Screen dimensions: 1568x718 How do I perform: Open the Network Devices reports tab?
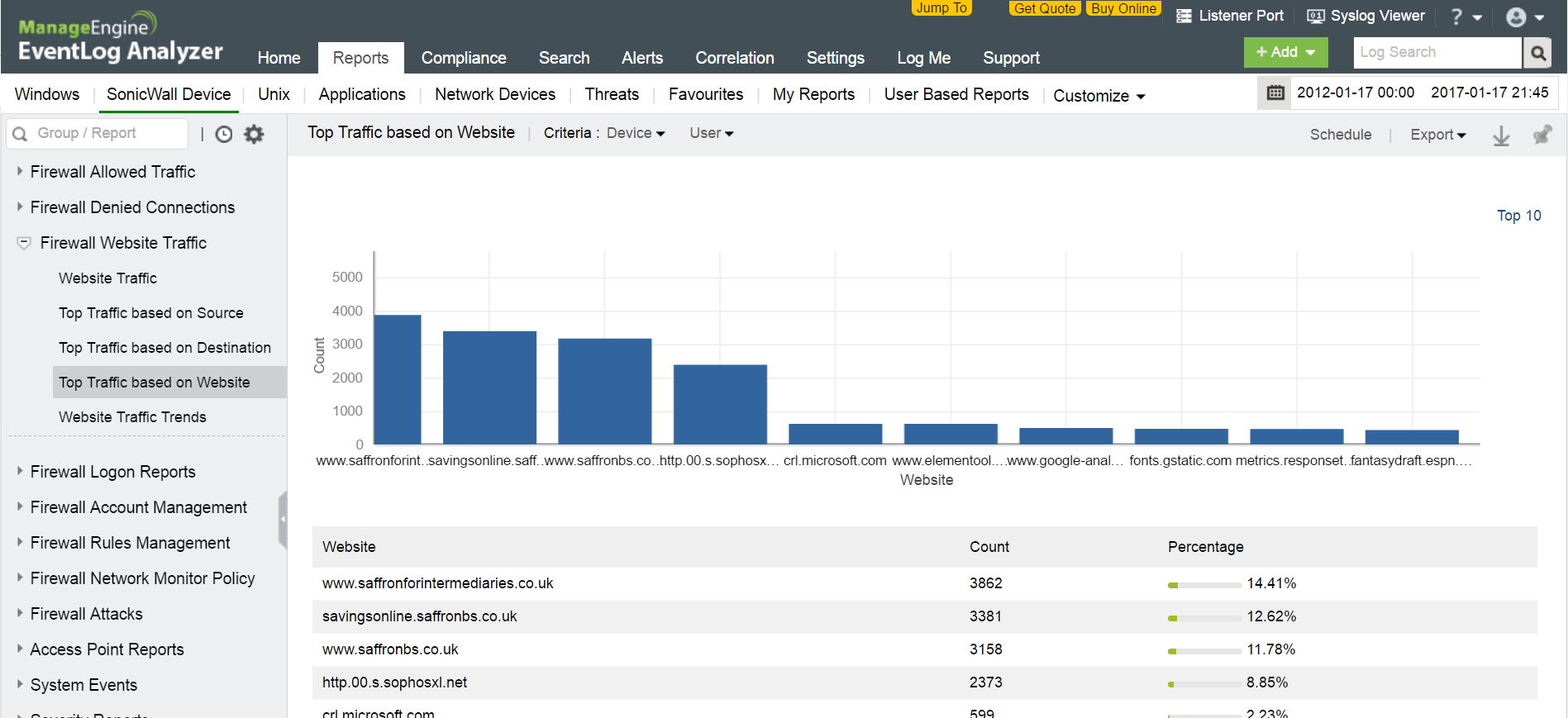(x=495, y=94)
